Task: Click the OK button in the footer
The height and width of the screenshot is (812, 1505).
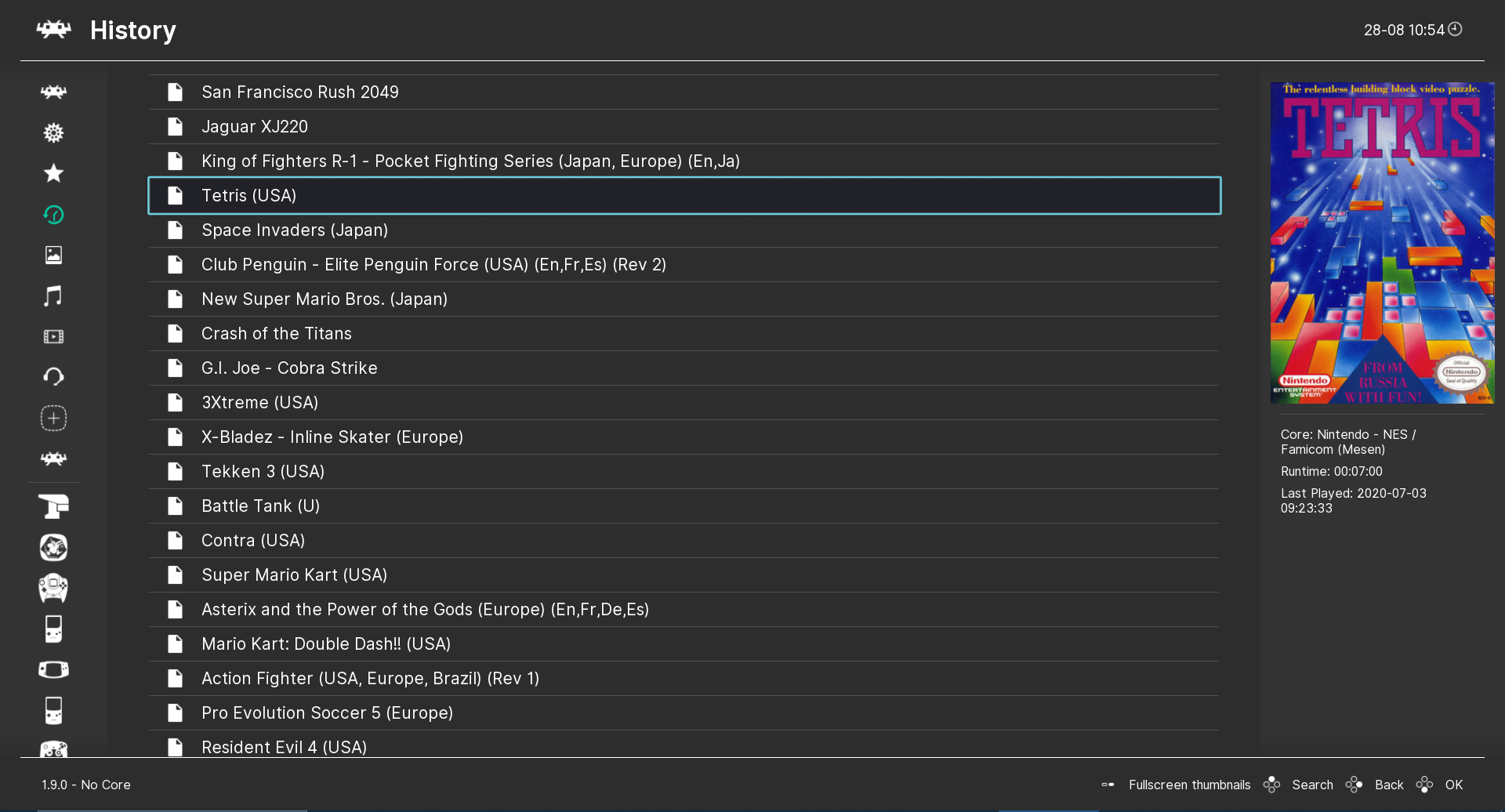Action: click(x=1454, y=785)
